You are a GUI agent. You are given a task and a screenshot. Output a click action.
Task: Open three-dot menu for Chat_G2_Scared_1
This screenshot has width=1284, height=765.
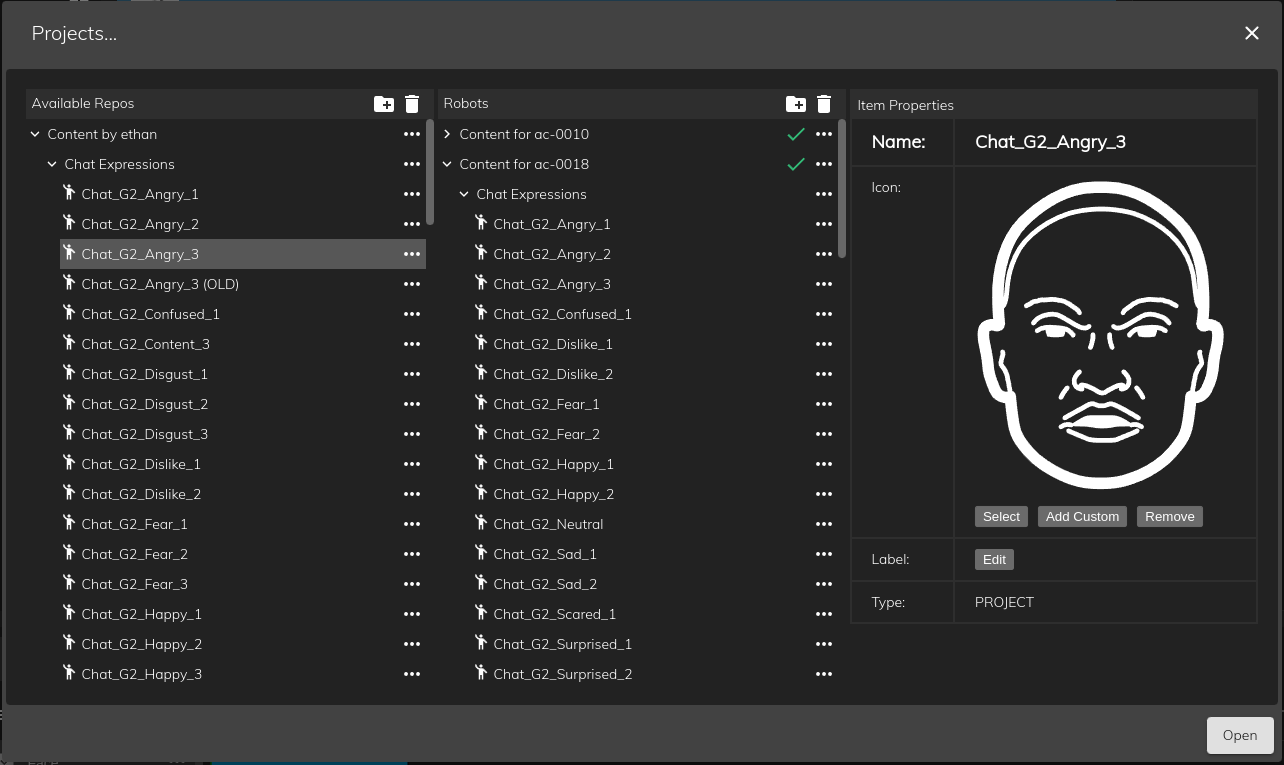[x=824, y=614]
